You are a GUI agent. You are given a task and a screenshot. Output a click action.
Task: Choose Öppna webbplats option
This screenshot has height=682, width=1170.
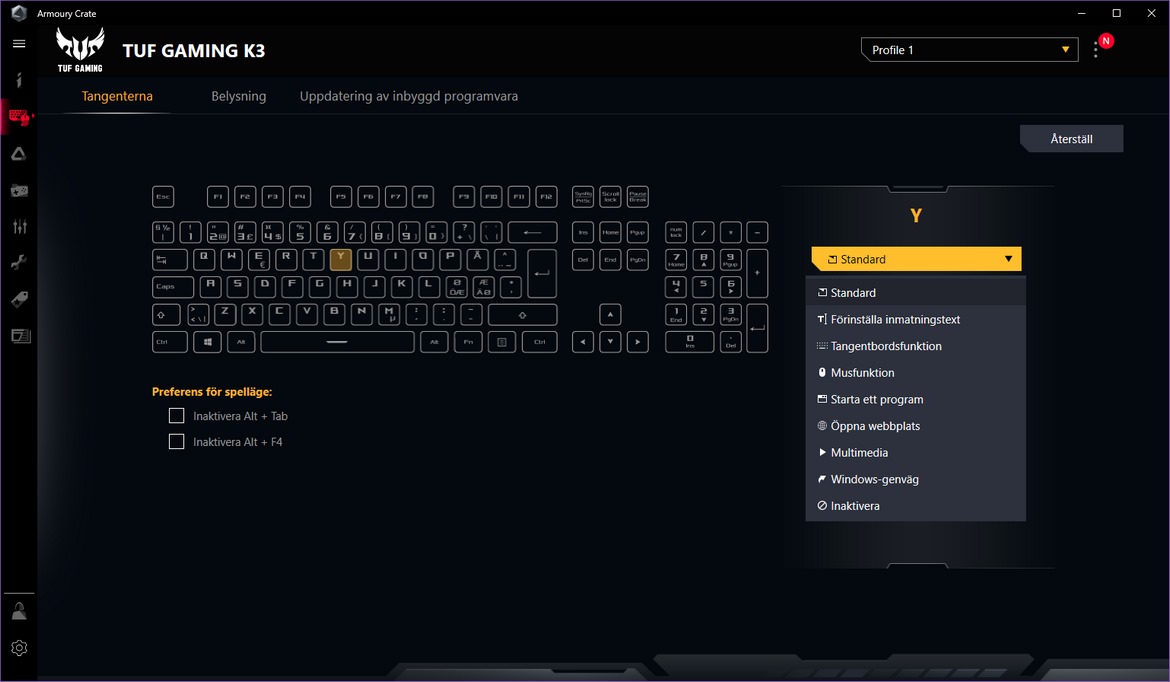click(x=916, y=426)
